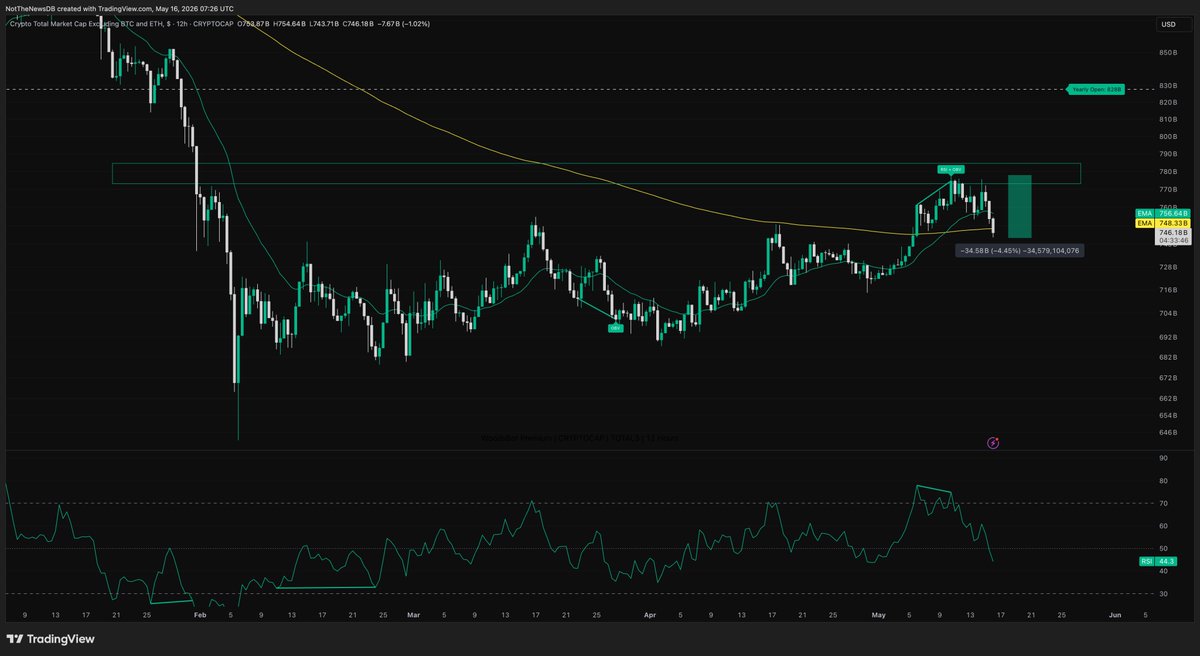Click 728 B on the price axis
Viewport: 1200px width, 656px height.
pyautogui.click(x=1168, y=268)
